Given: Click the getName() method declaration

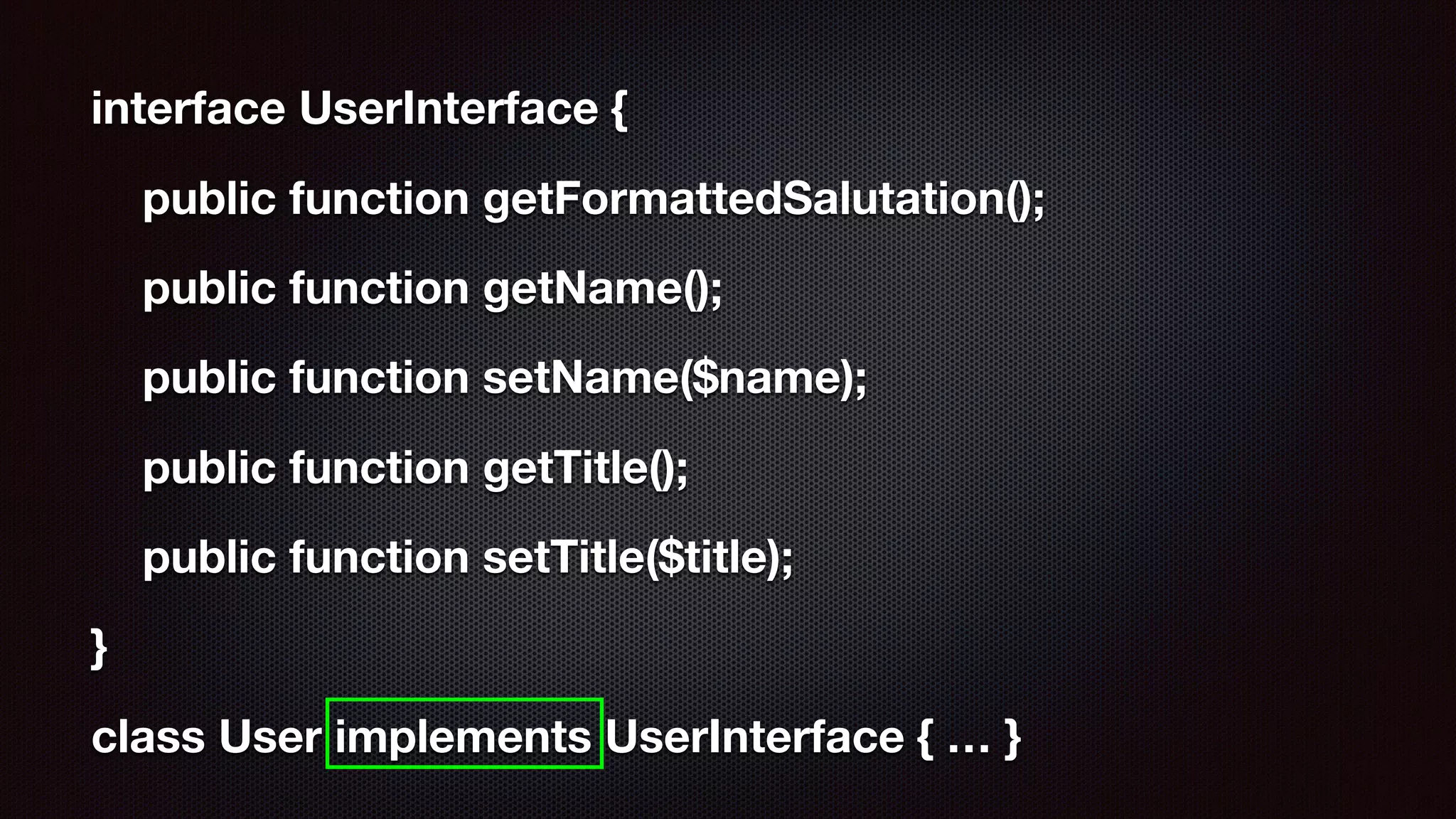Looking at the screenshot, I should pyautogui.click(x=603, y=289).
